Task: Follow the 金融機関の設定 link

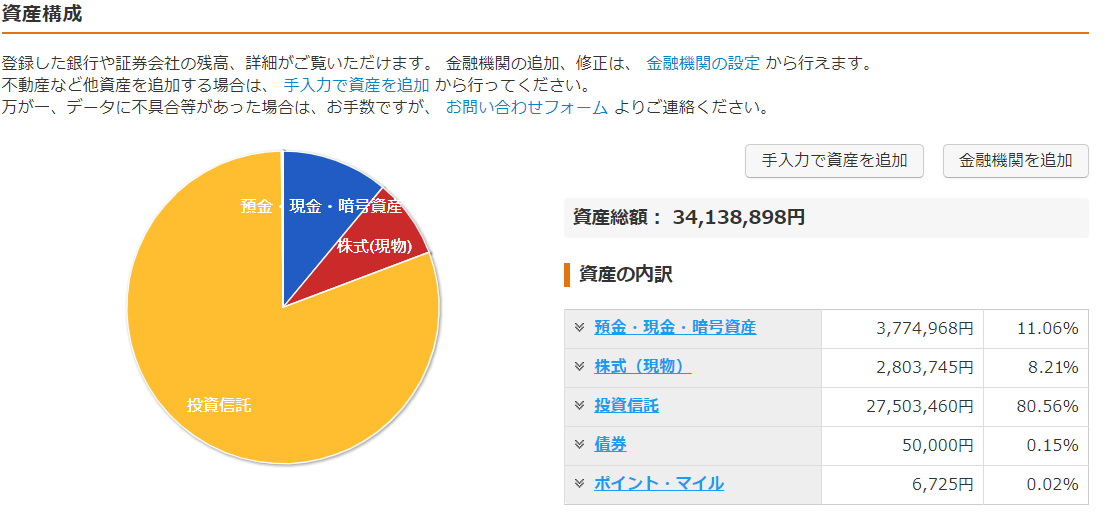Action: point(703,63)
